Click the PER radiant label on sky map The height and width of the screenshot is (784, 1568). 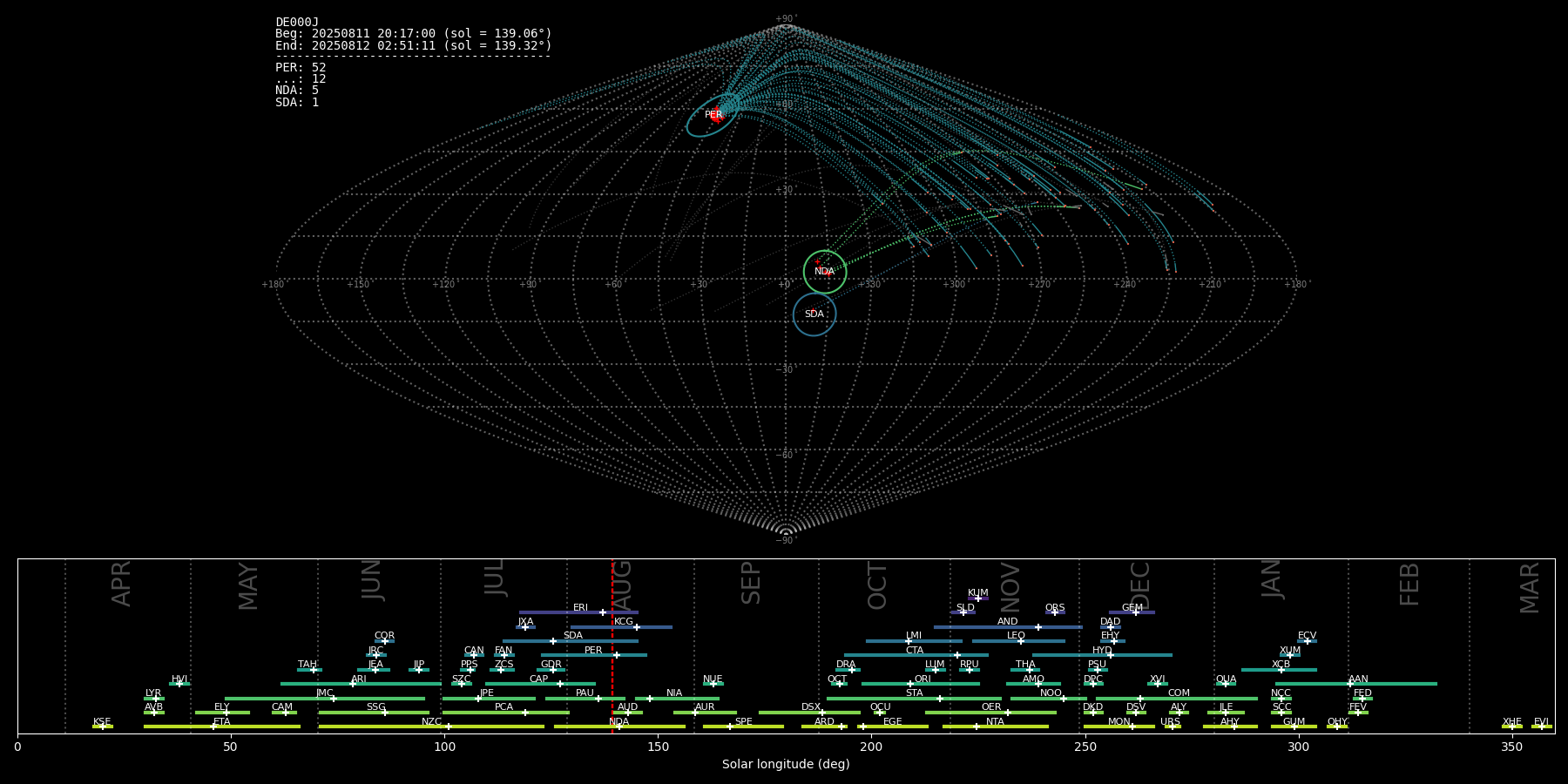tap(713, 114)
